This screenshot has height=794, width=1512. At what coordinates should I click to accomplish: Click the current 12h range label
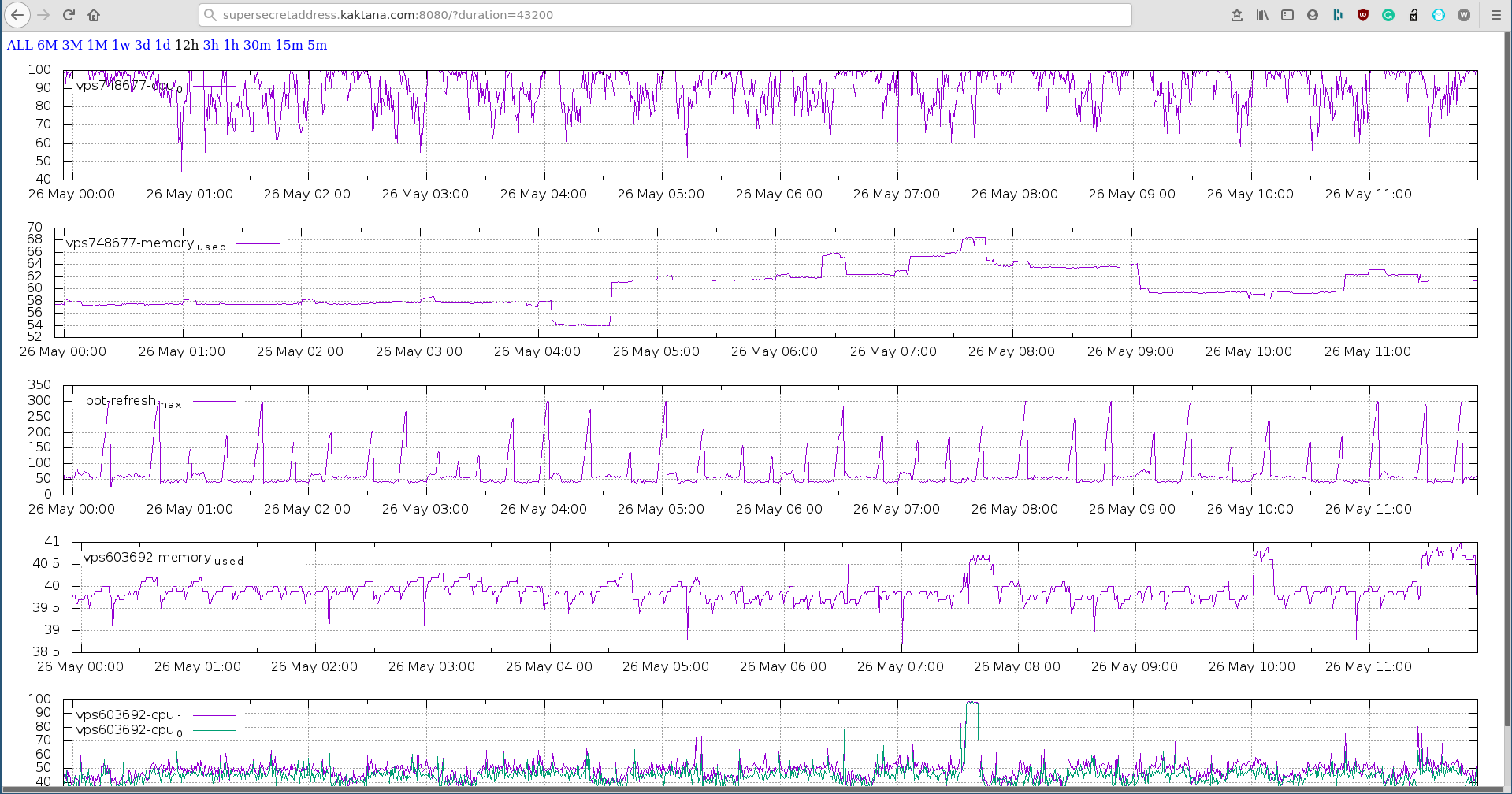(x=187, y=45)
